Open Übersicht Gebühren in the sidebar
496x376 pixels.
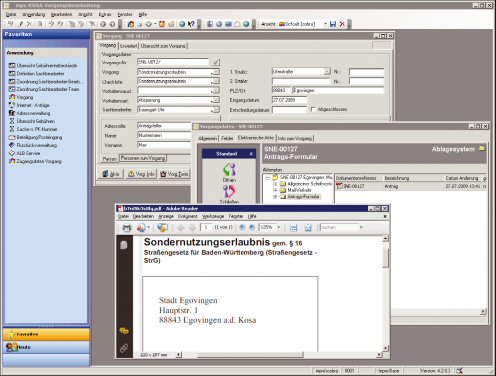(x=32, y=121)
